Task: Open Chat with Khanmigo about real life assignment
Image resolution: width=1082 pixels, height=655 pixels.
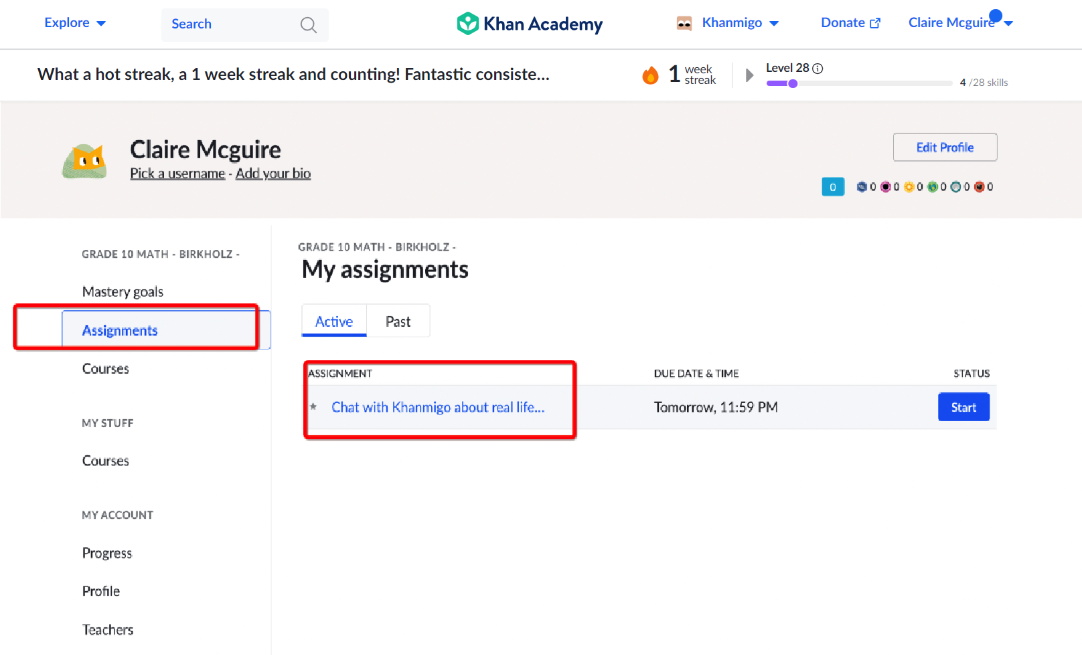Action: (438, 407)
